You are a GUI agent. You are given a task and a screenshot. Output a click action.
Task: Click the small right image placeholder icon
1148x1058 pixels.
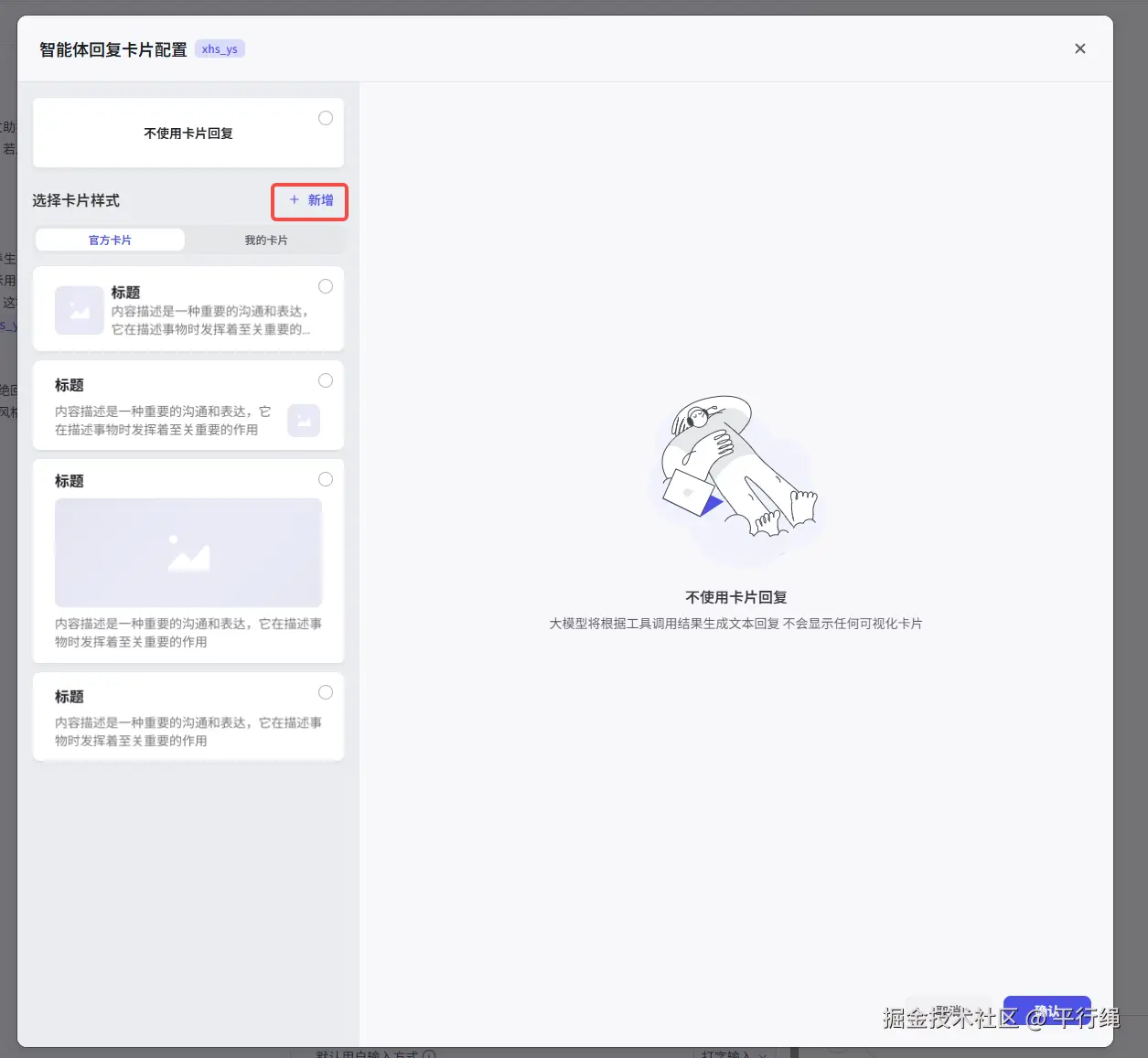(304, 421)
